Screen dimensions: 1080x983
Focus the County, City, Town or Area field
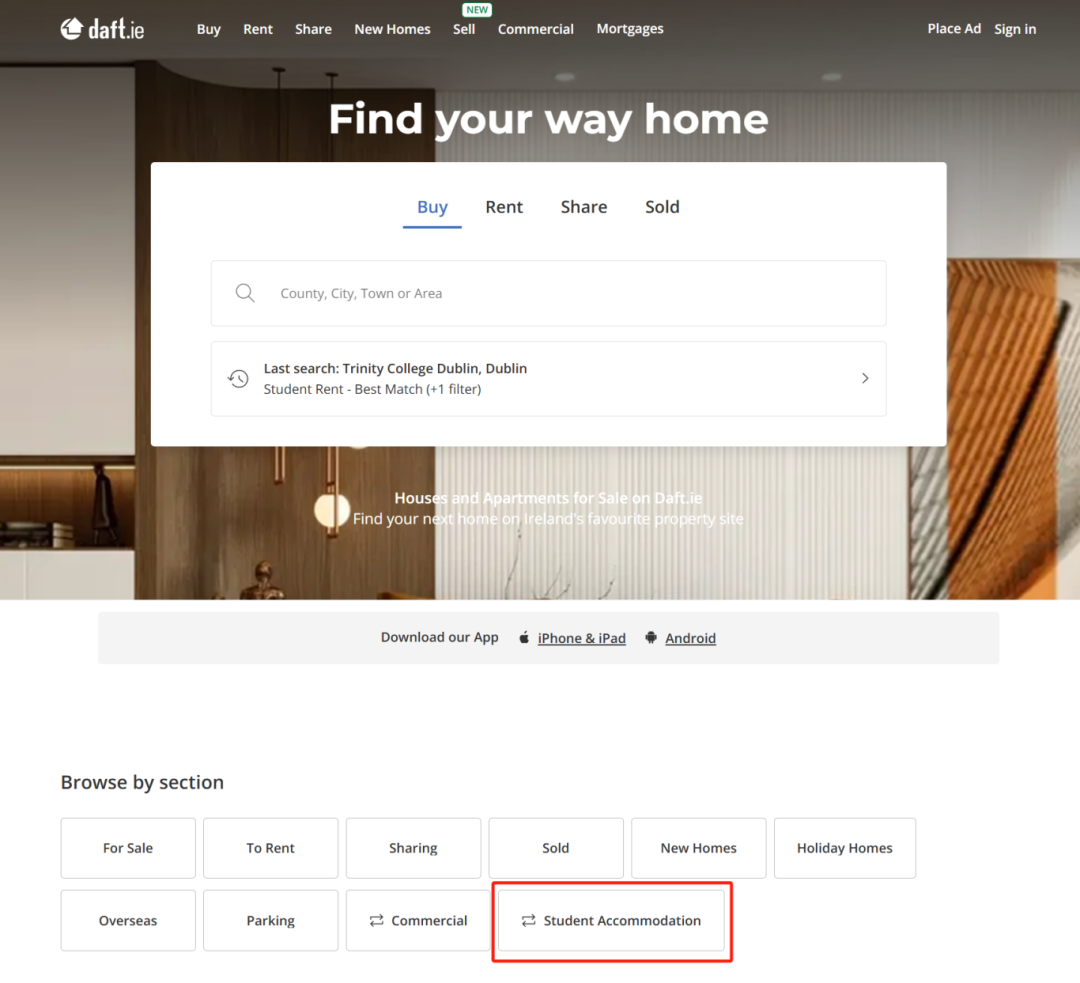(548, 293)
